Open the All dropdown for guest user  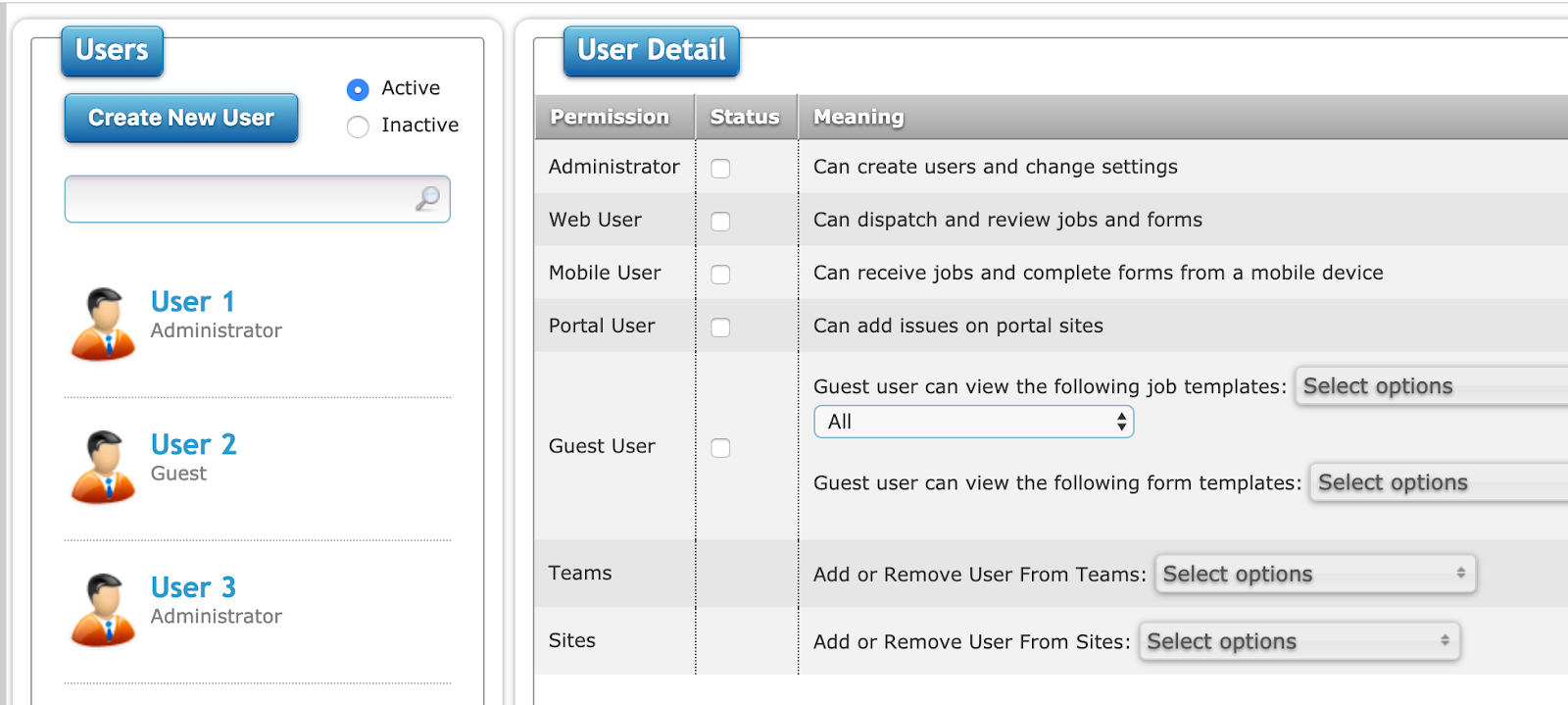[973, 422]
